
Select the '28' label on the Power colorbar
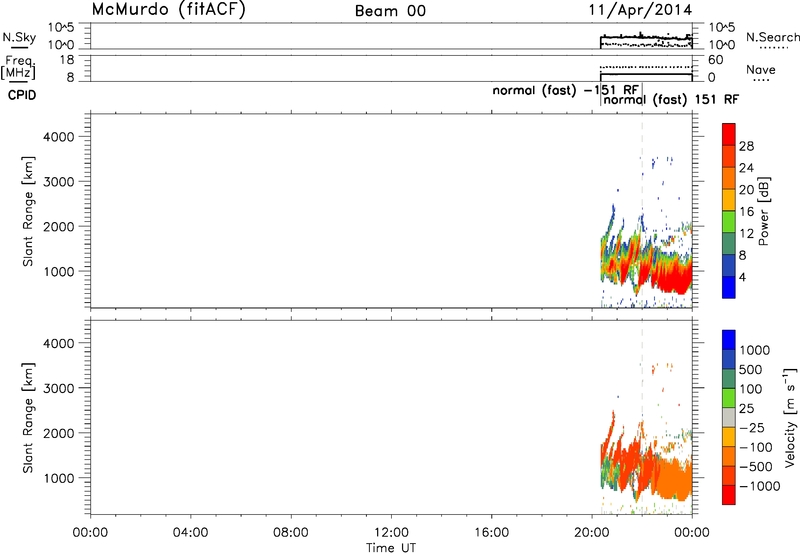click(x=746, y=146)
